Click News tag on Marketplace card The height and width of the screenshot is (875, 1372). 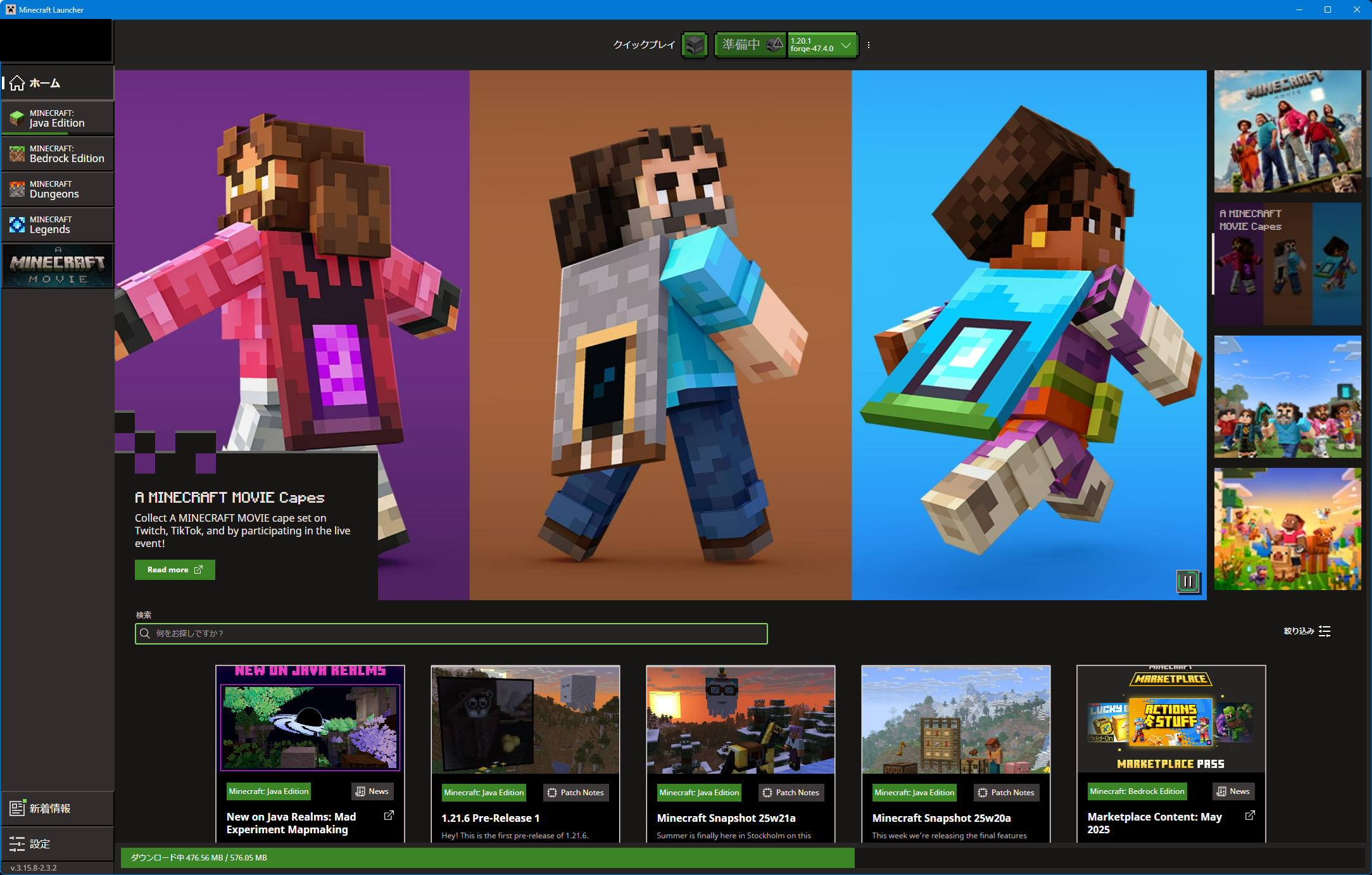1233,791
